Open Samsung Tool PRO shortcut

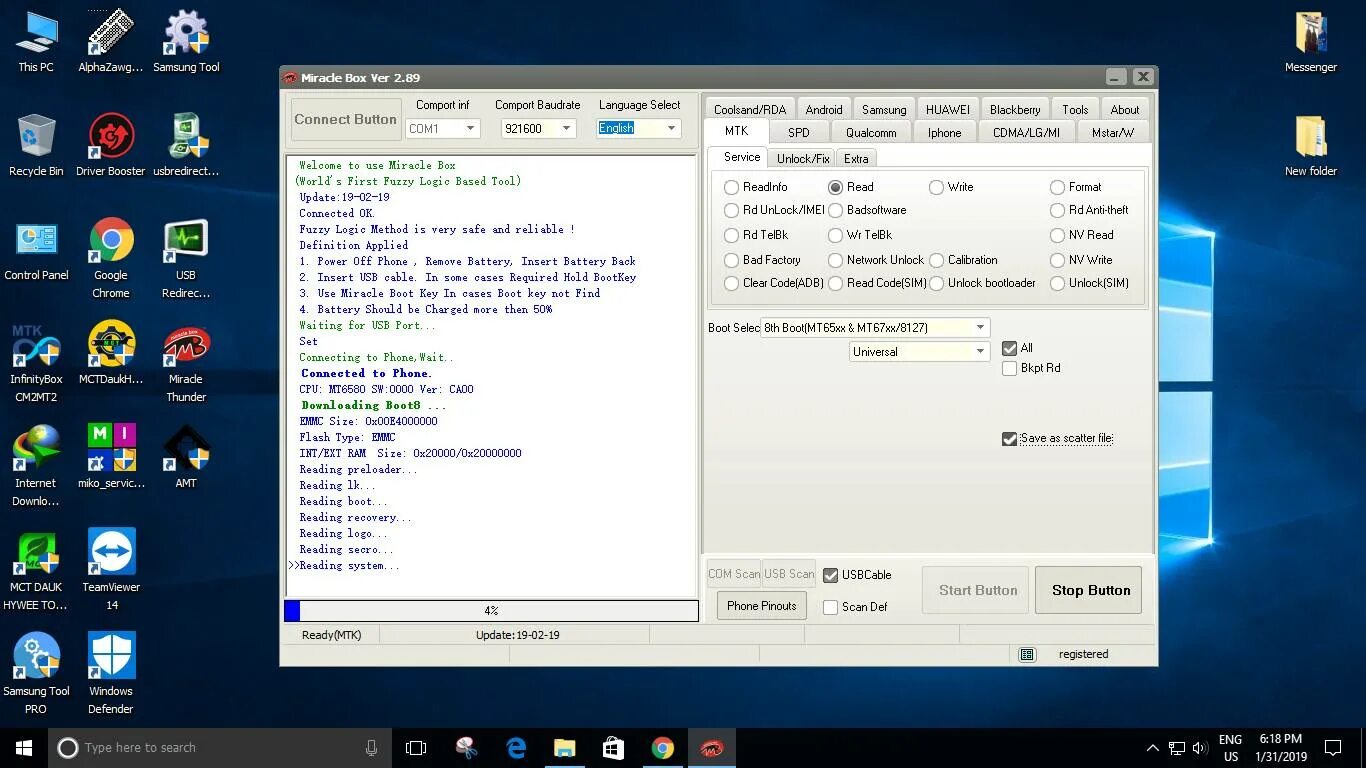[x=36, y=674]
